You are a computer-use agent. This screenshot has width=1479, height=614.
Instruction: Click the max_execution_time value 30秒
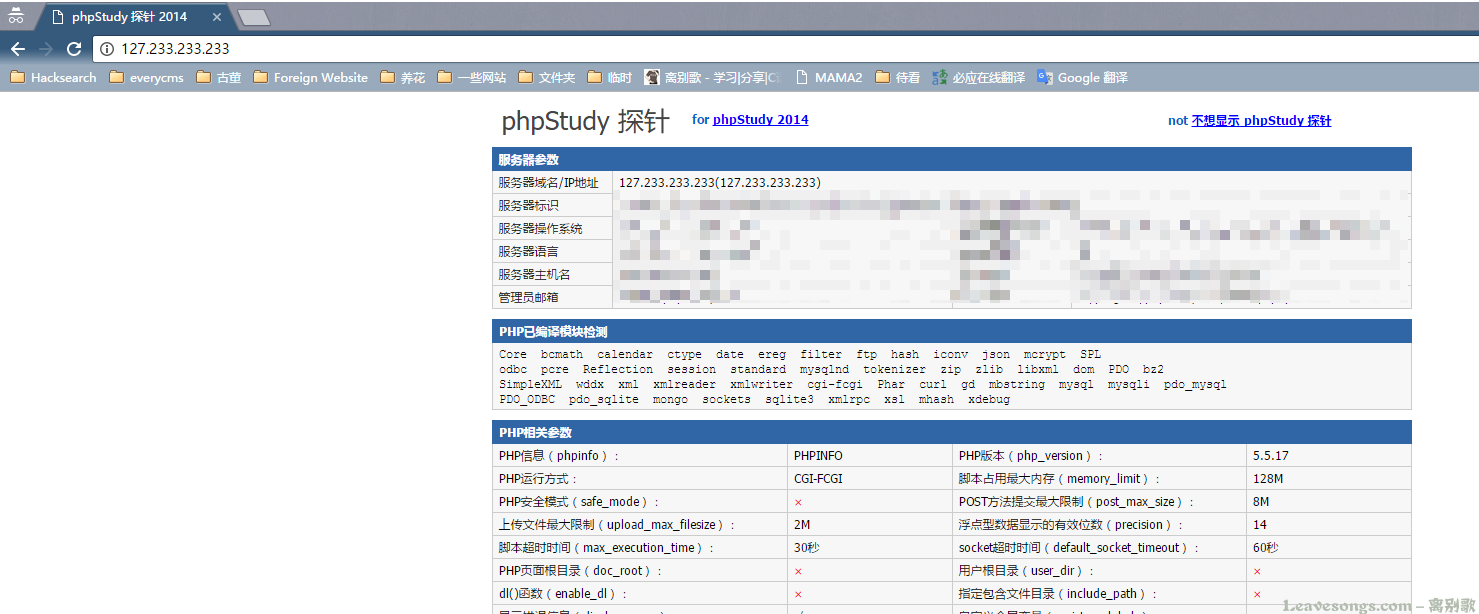point(807,547)
